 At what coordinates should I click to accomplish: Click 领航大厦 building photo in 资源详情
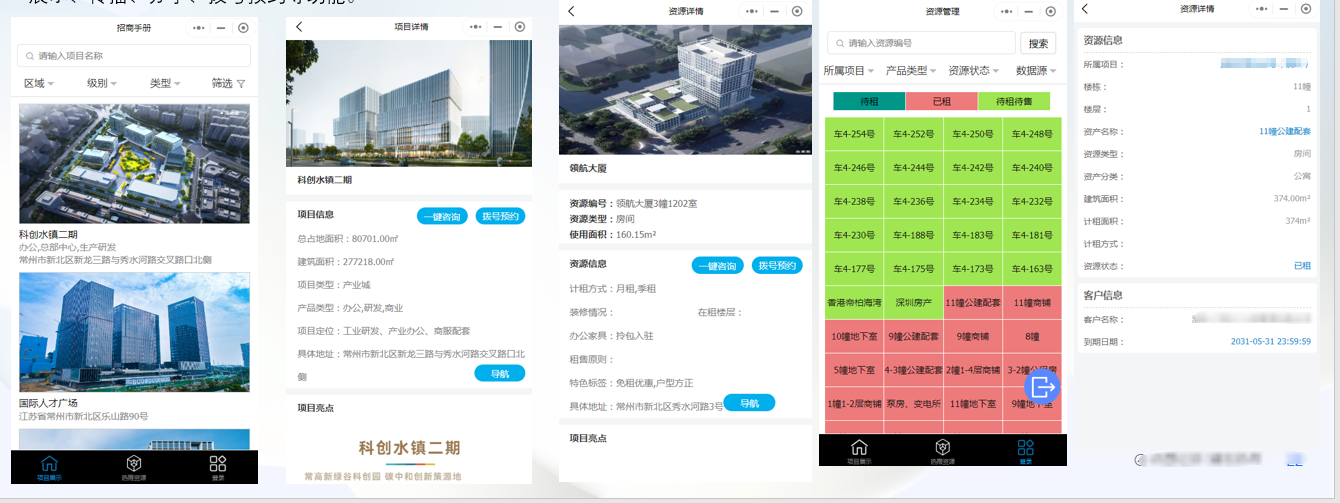[x=685, y=89]
